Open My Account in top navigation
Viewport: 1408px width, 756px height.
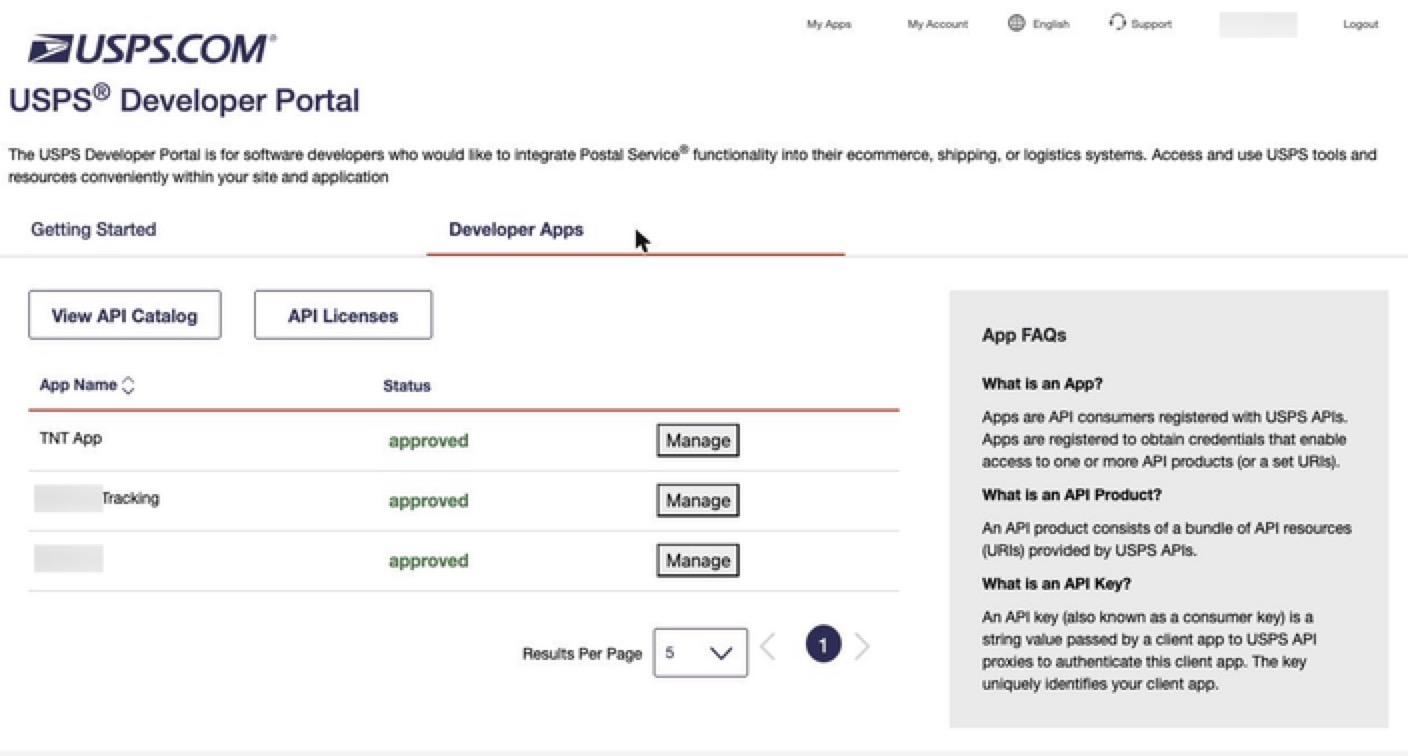pyautogui.click(x=938, y=24)
